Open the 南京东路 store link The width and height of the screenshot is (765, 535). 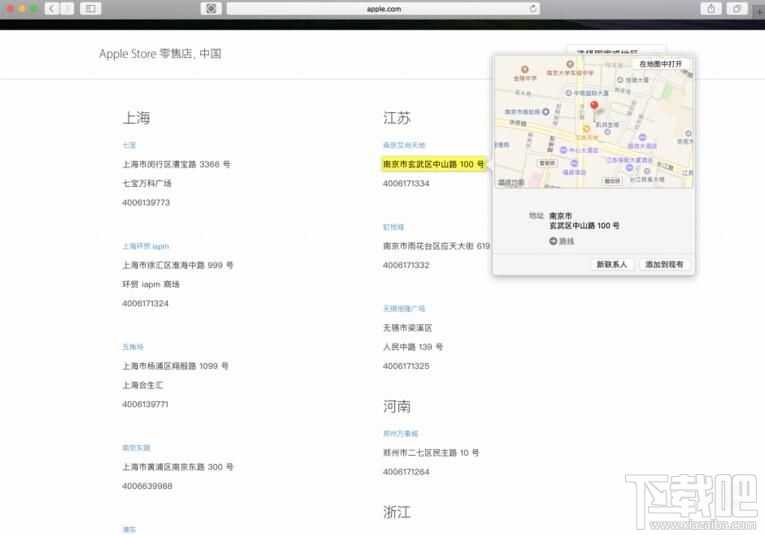(136, 448)
